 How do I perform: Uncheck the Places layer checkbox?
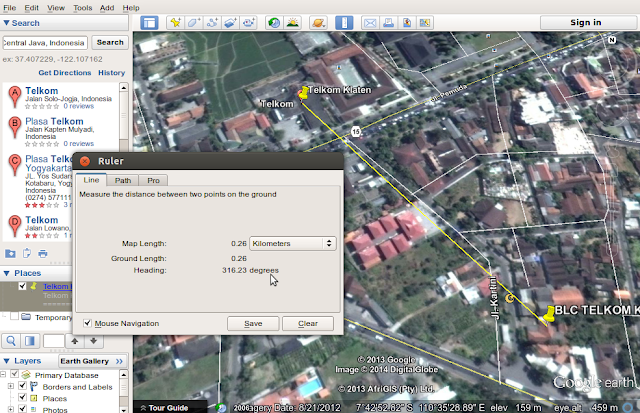[x=22, y=397]
